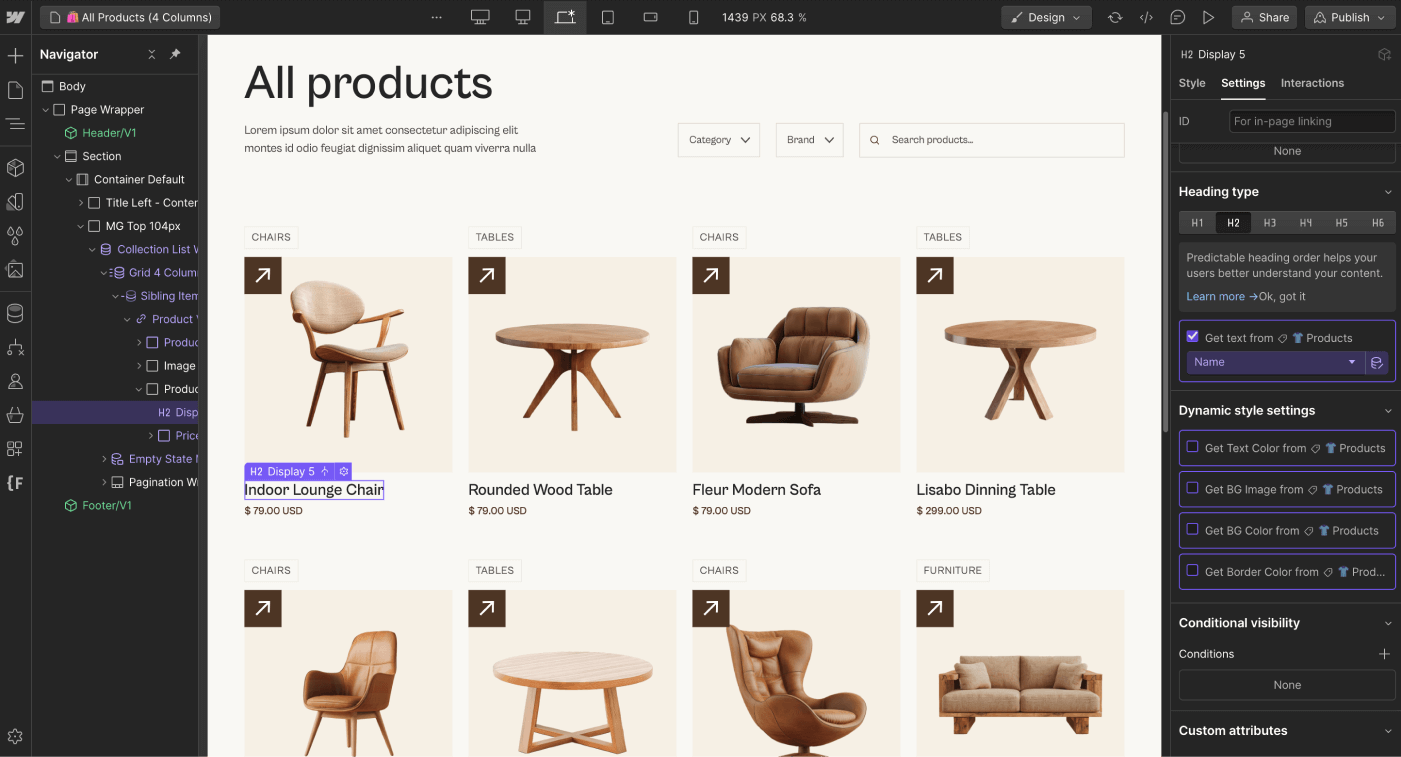This screenshot has height=757, width=1401.
Task: Switch to the Style tab
Action: tap(1192, 83)
